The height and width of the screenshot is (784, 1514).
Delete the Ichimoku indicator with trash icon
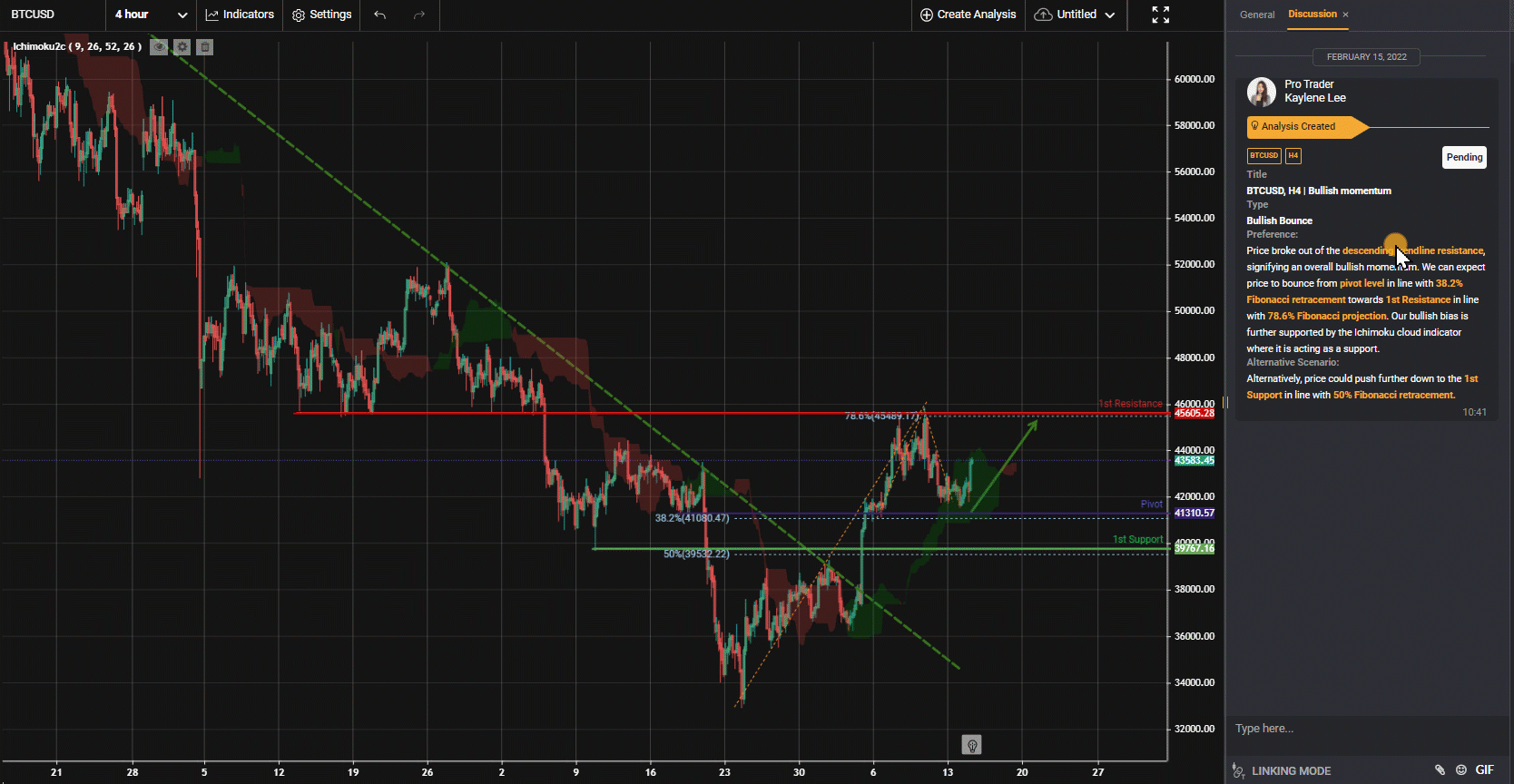tap(205, 47)
